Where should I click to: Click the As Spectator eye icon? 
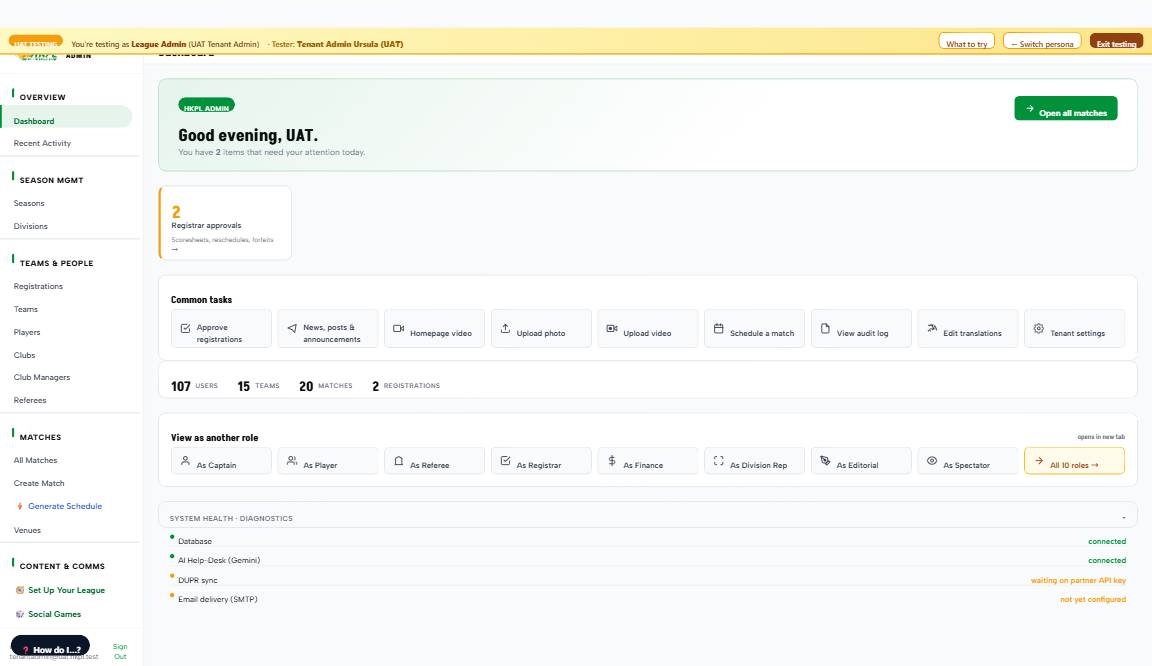point(932,460)
